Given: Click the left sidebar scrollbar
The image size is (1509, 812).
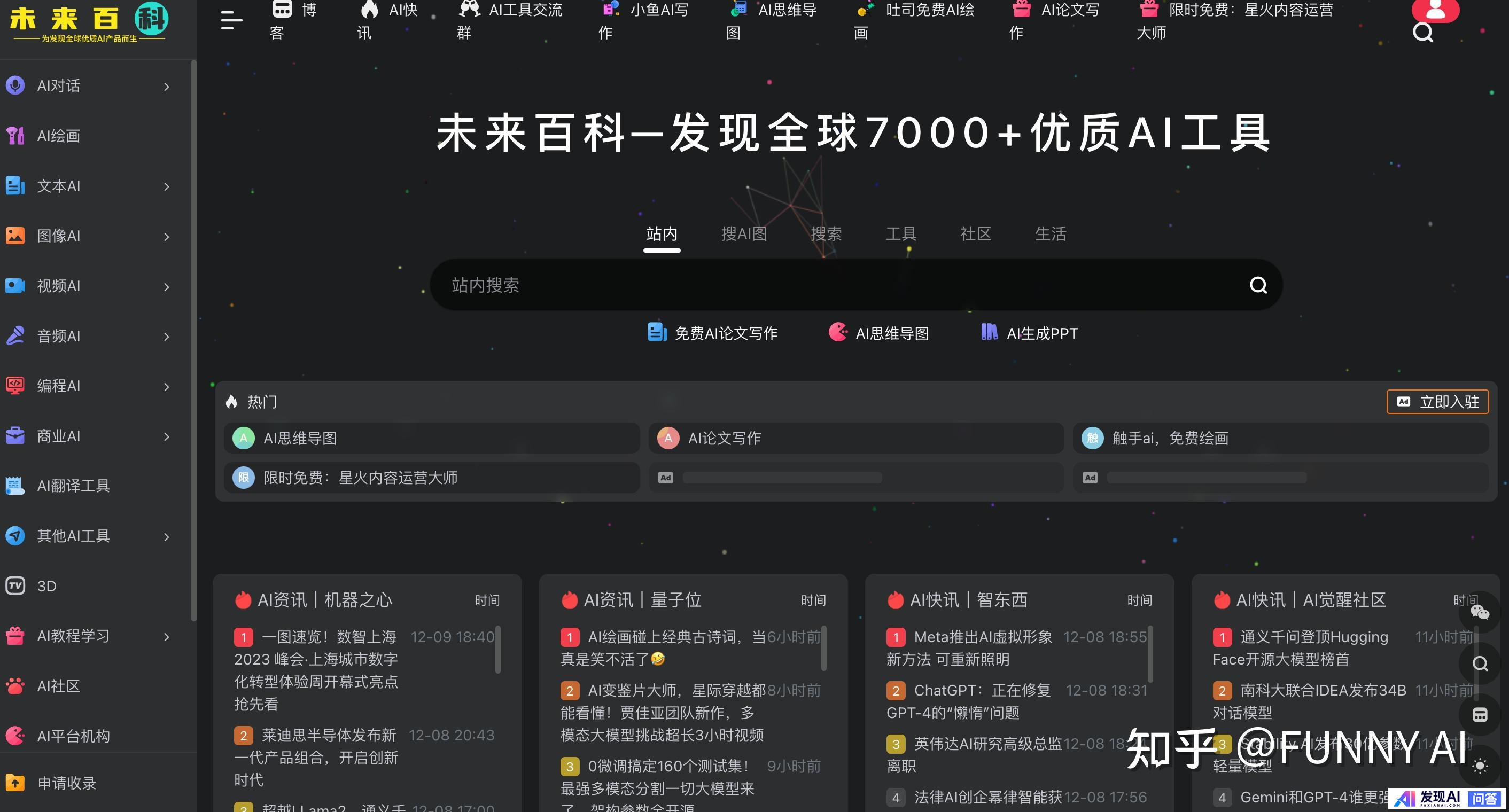Looking at the screenshot, I should pyautogui.click(x=193, y=340).
